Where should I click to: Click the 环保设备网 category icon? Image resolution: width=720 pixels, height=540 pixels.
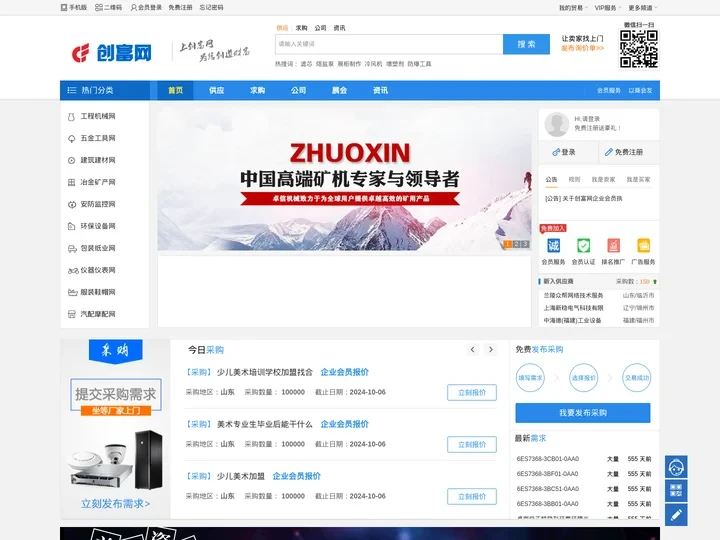click(x=71, y=226)
